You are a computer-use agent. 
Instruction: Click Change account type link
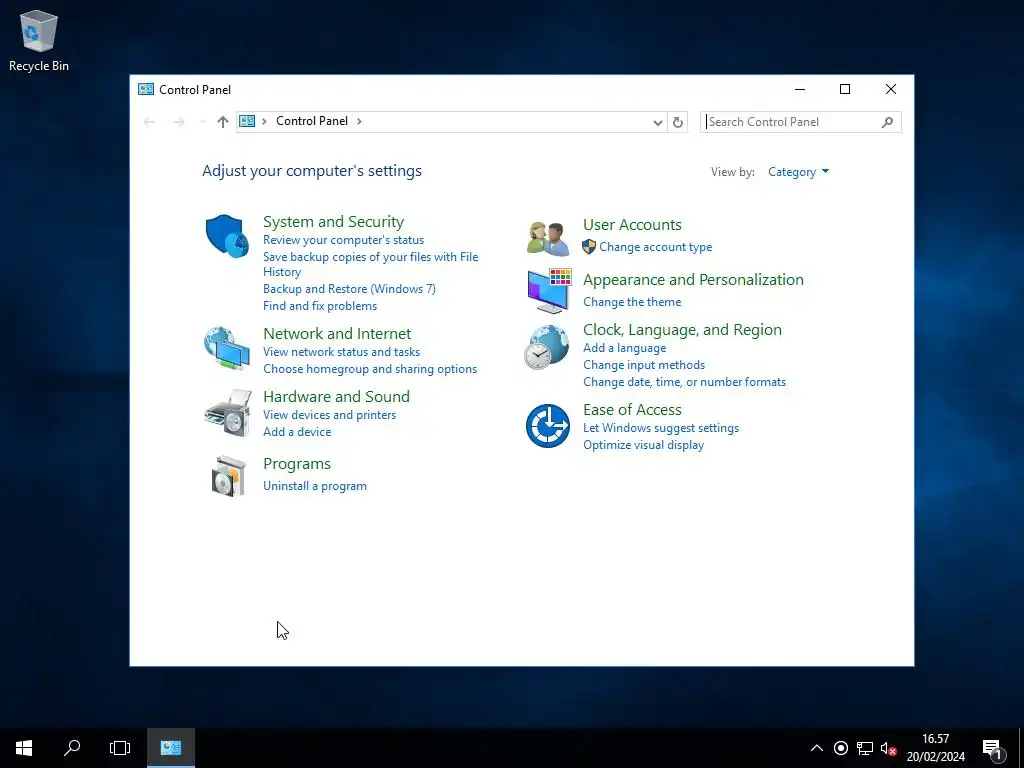(x=656, y=247)
